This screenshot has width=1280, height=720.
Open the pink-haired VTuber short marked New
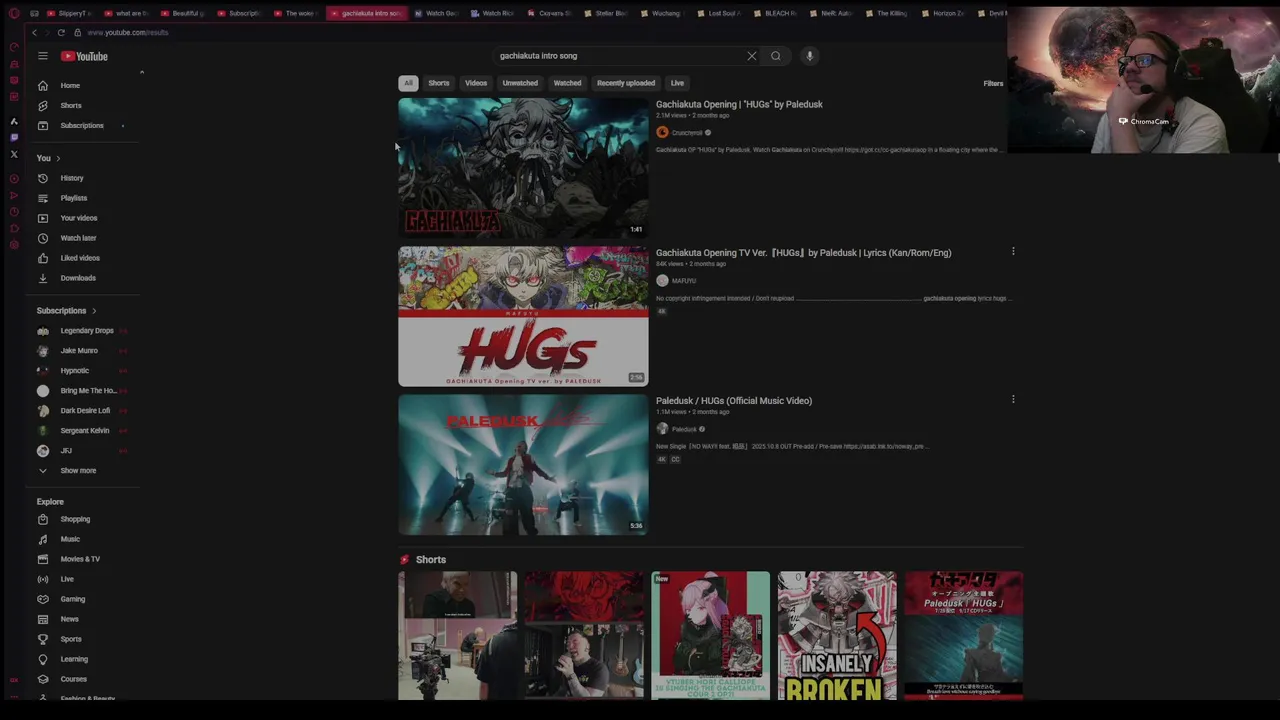click(x=711, y=636)
